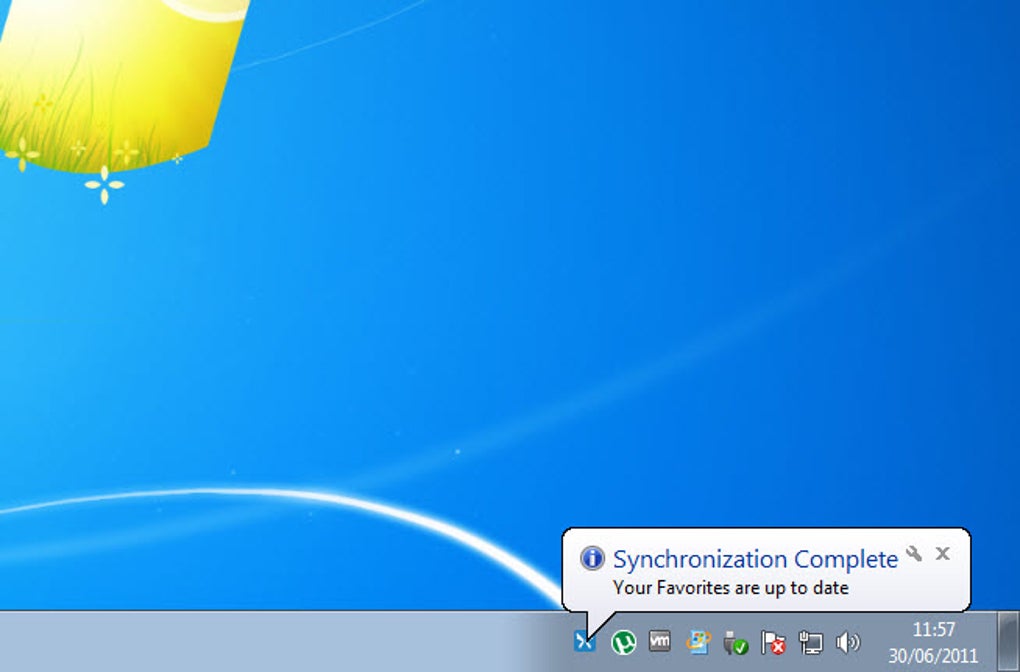This screenshot has height=672, width=1020.
Task: Click the "Synchronization Complete" balloon title
Action: click(x=755, y=559)
